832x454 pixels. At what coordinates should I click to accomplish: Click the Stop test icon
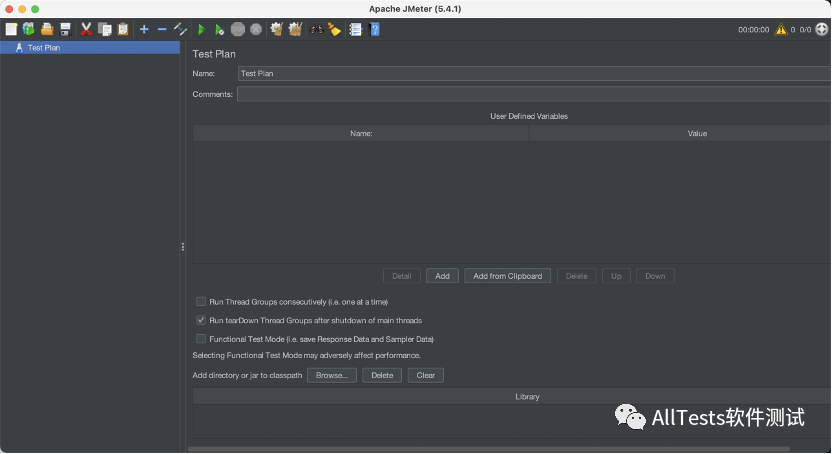(238, 29)
